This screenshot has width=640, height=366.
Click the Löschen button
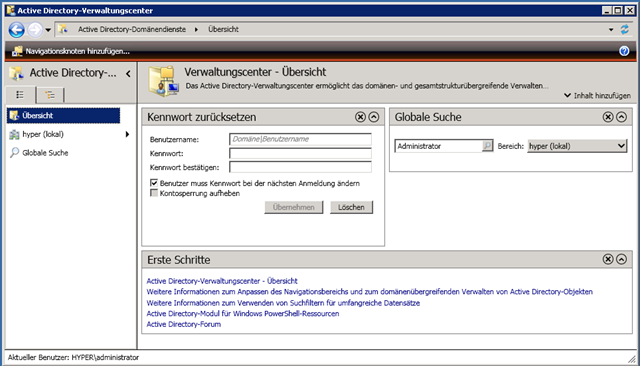pyautogui.click(x=351, y=207)
